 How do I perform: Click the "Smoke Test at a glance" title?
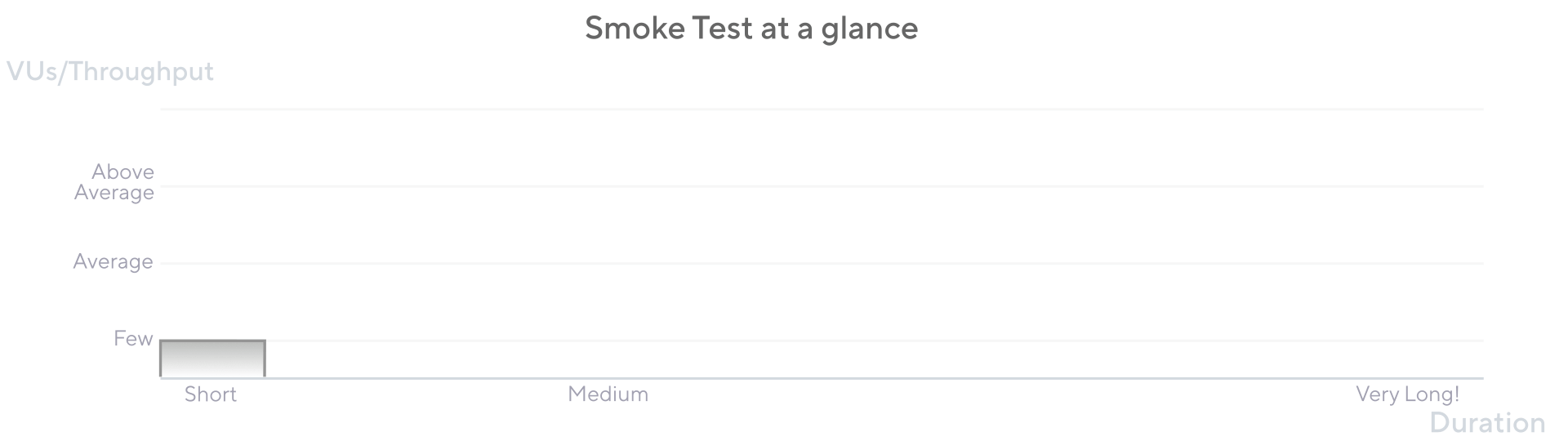[x=751, y=29]
